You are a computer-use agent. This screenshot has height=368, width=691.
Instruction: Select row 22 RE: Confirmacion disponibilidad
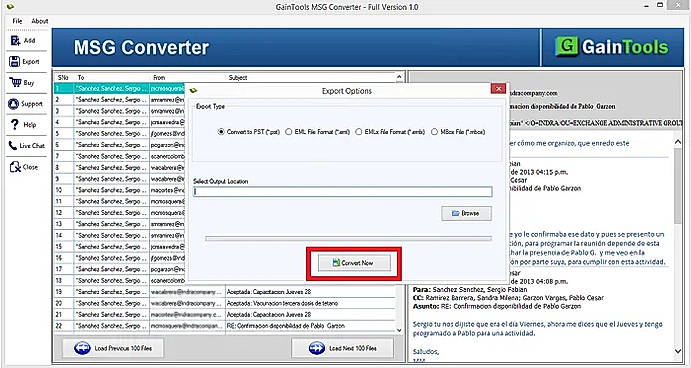(225, 326)
